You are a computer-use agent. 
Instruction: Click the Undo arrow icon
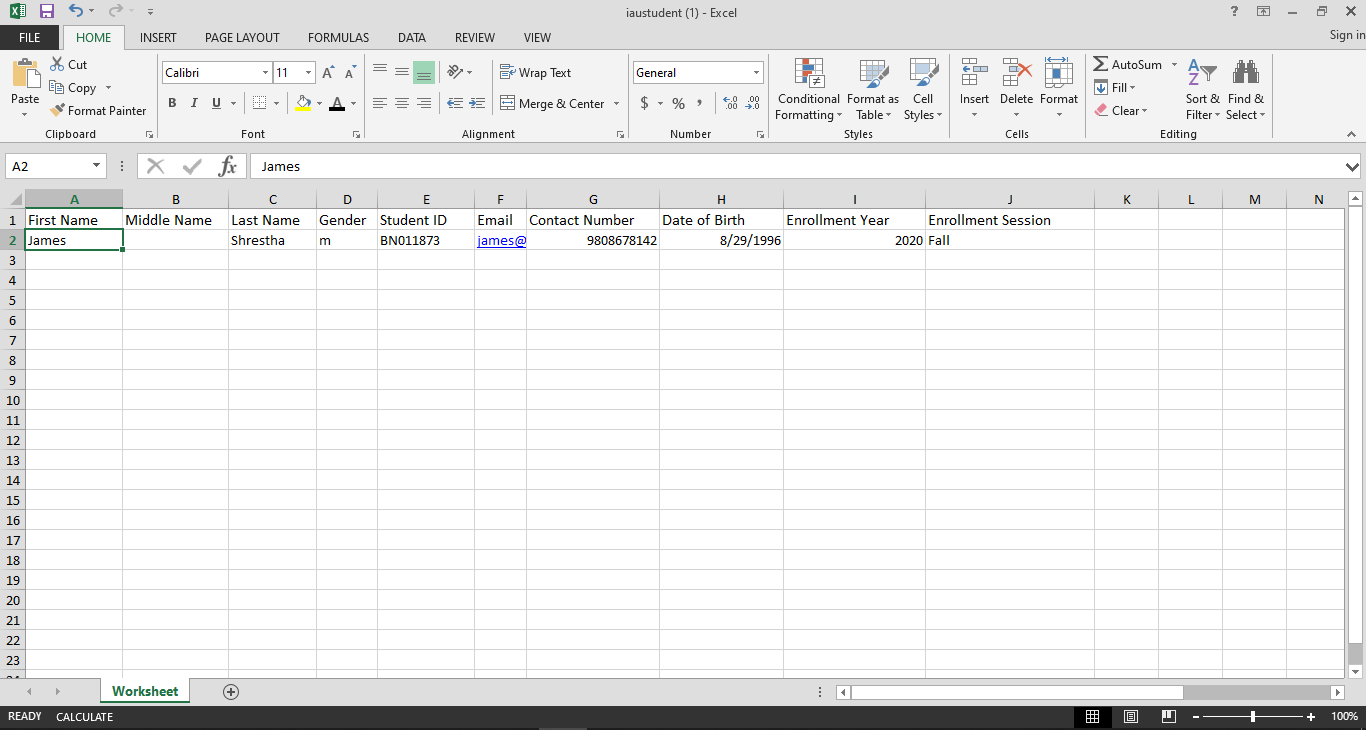point(76,11)
